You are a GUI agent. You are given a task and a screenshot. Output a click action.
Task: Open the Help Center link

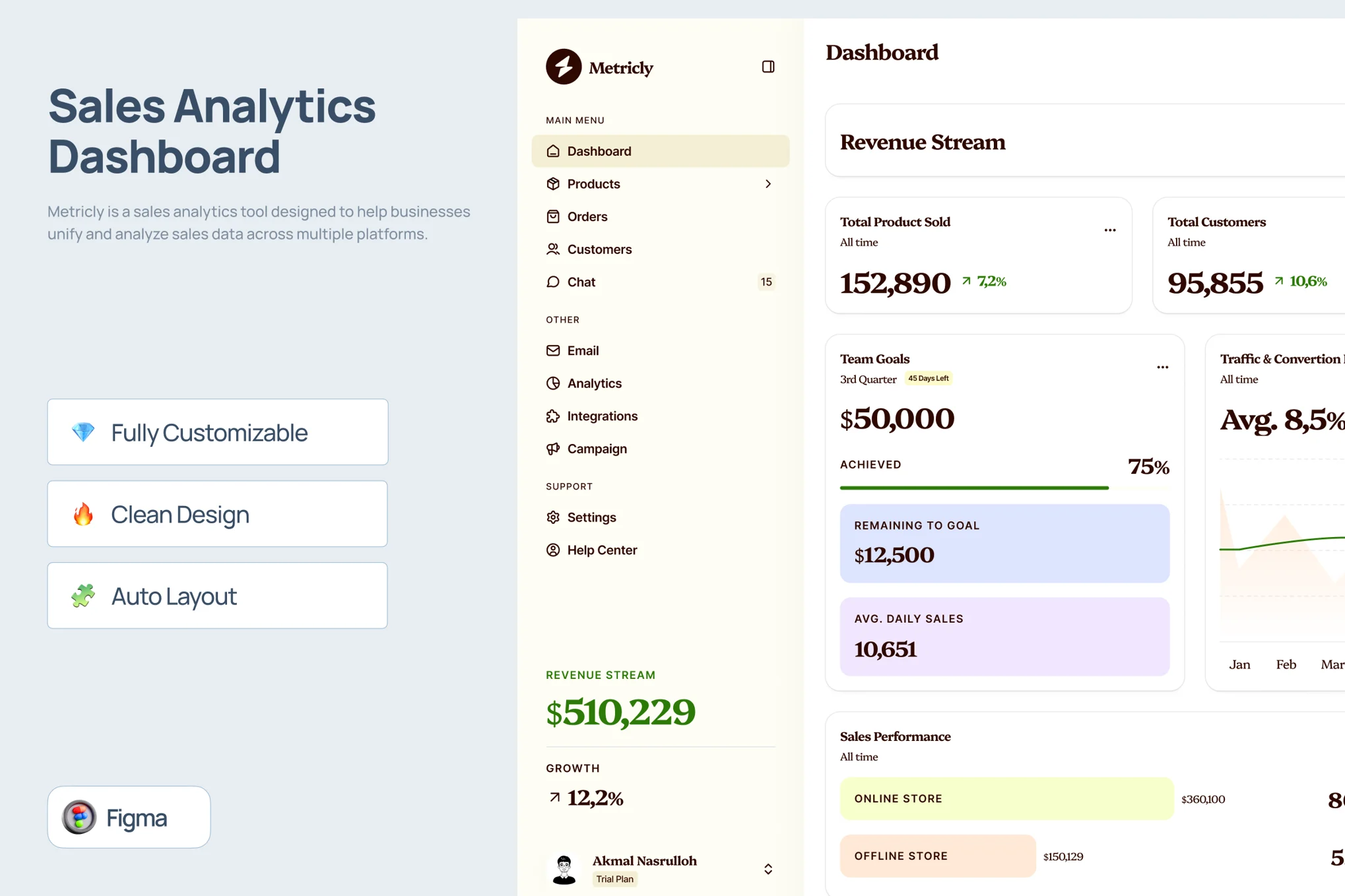click(601, 550)
